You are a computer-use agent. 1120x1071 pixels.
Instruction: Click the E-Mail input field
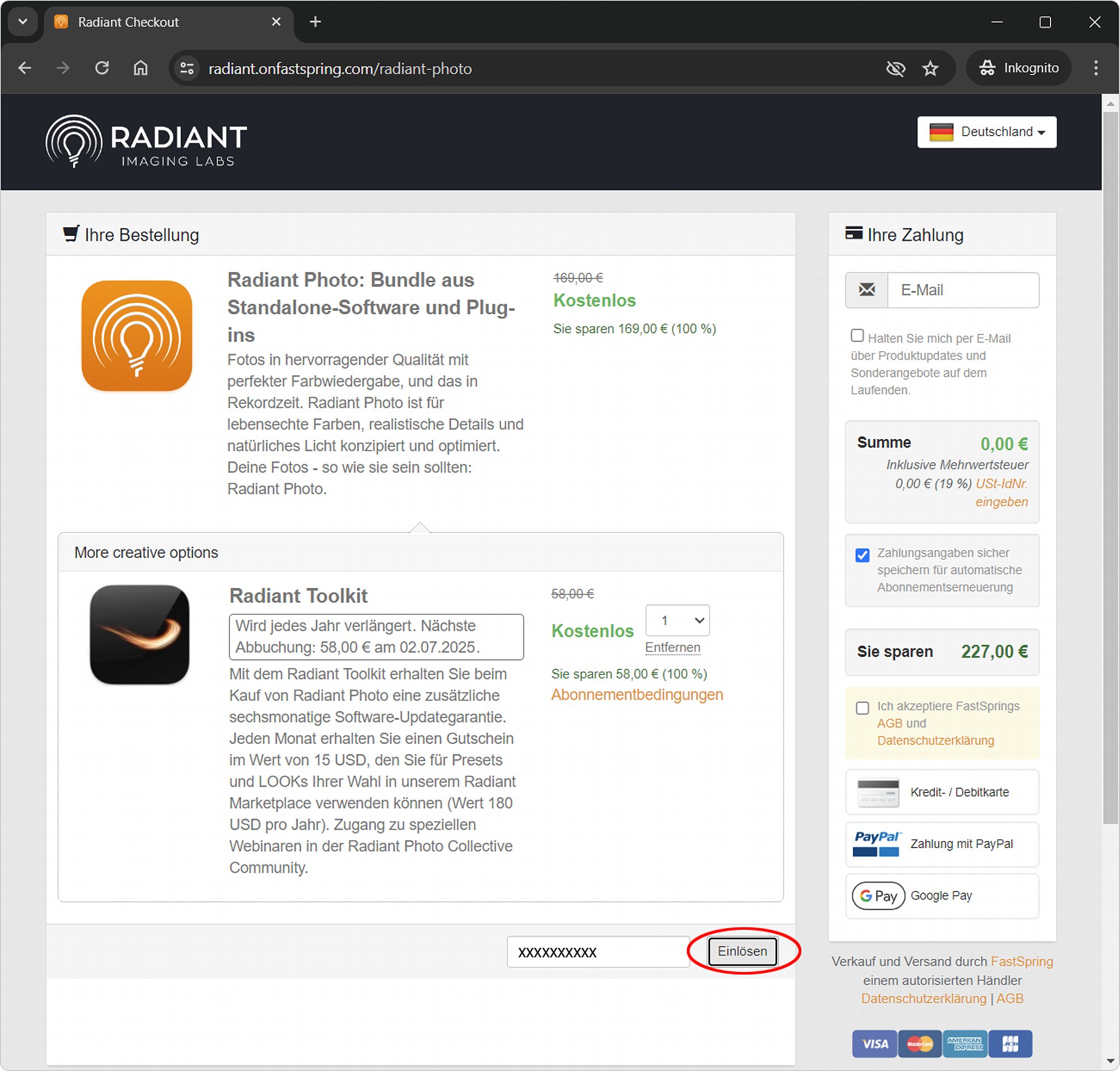click(963, 290)
